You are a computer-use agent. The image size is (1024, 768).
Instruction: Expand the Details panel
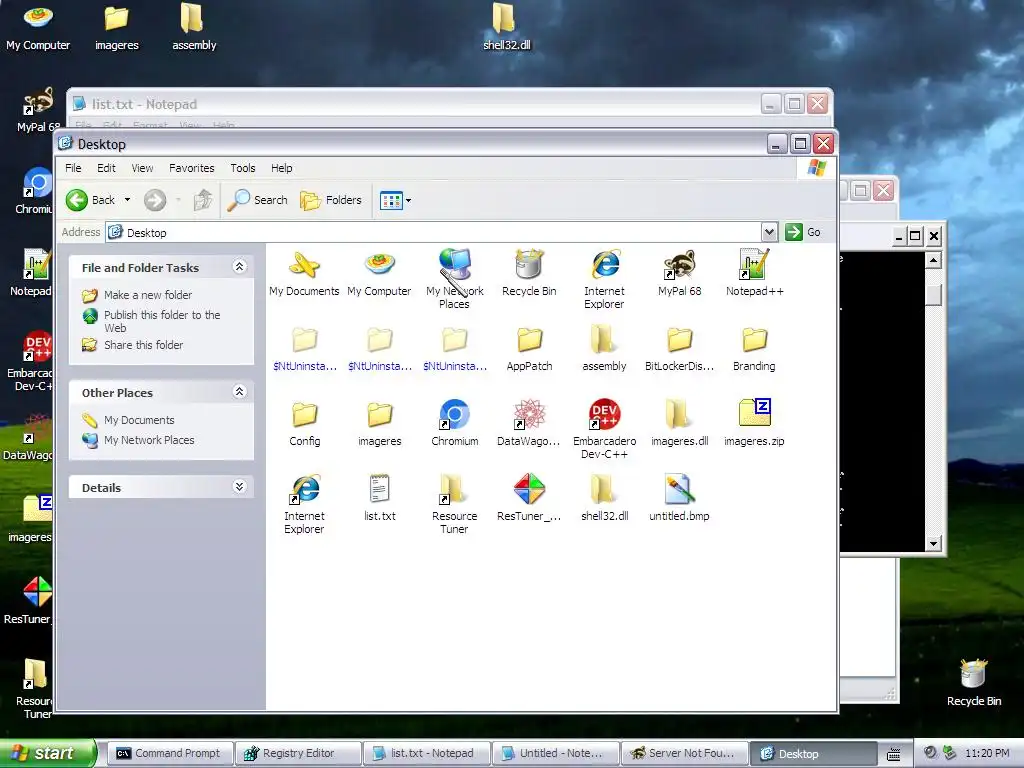coord(239,487)
